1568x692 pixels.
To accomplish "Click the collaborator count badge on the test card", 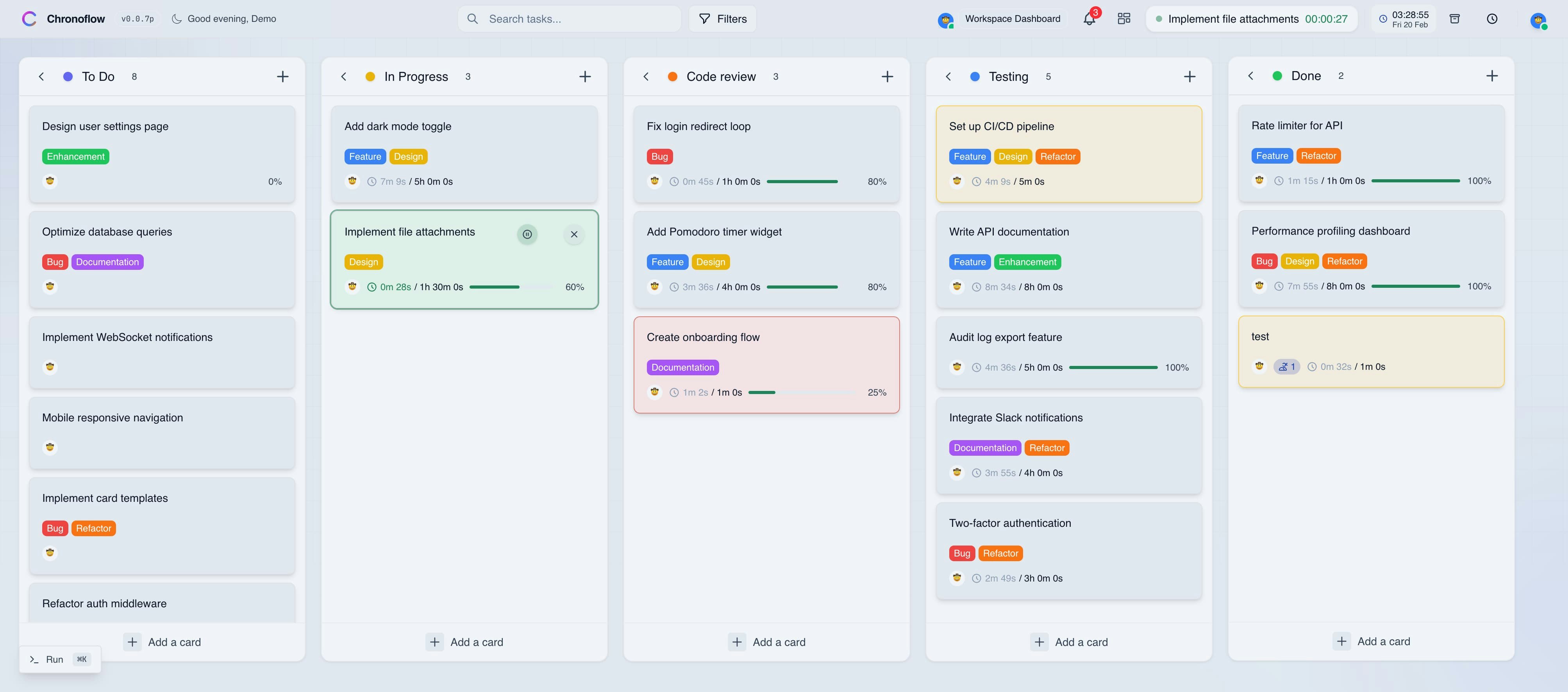I will [1286, 366].
